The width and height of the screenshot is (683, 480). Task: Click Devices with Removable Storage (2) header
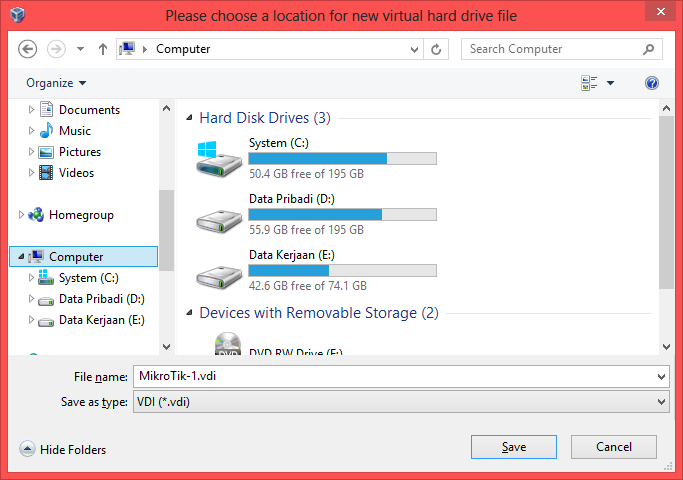319,313
